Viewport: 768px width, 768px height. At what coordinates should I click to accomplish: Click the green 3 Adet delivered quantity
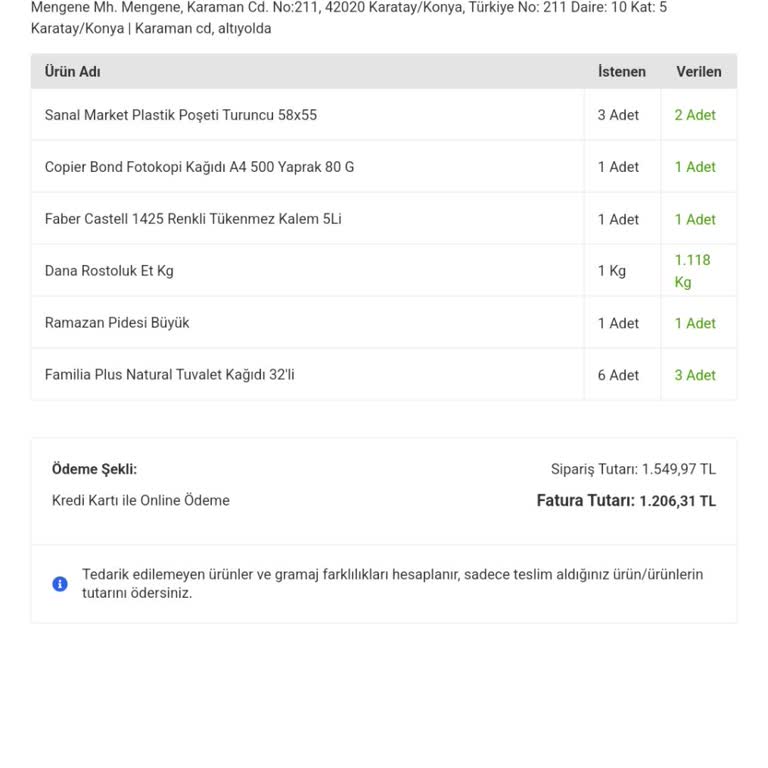(695, 375)
